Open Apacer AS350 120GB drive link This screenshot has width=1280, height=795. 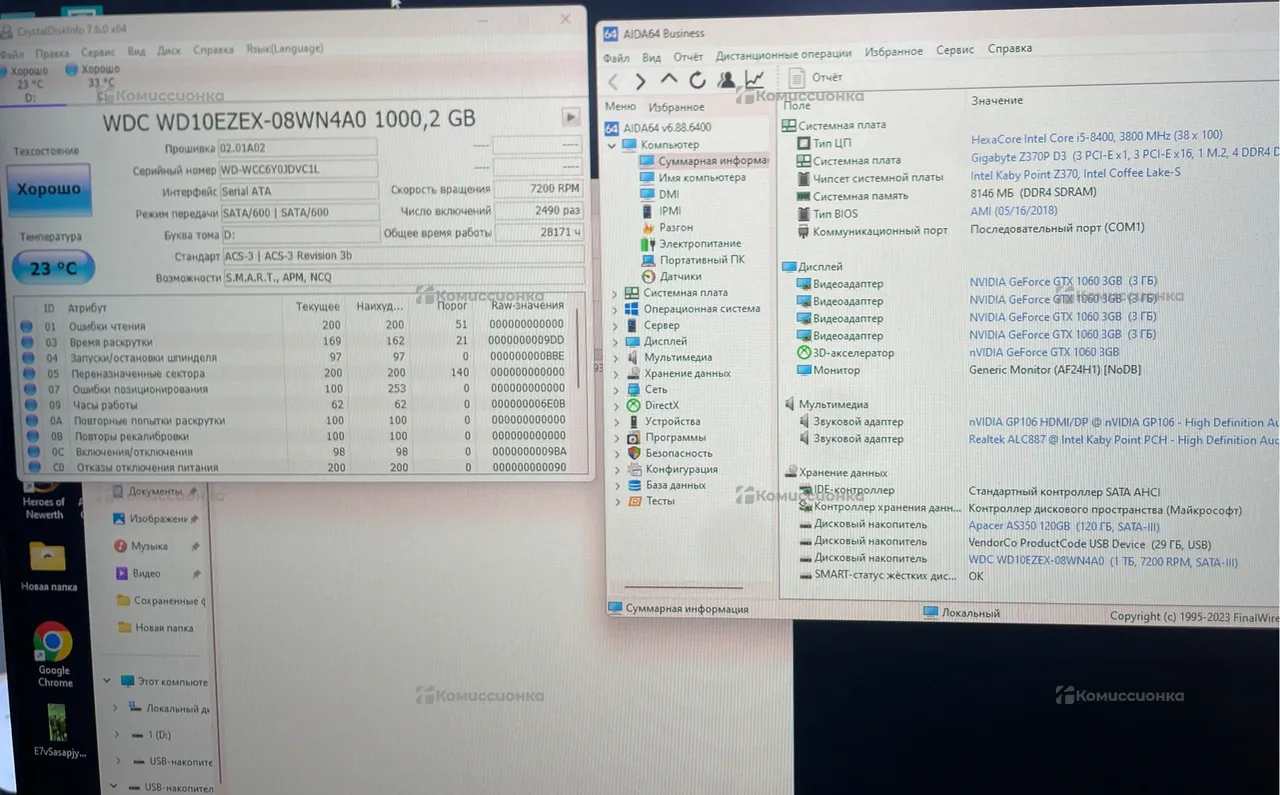[x=1064, y=526]
